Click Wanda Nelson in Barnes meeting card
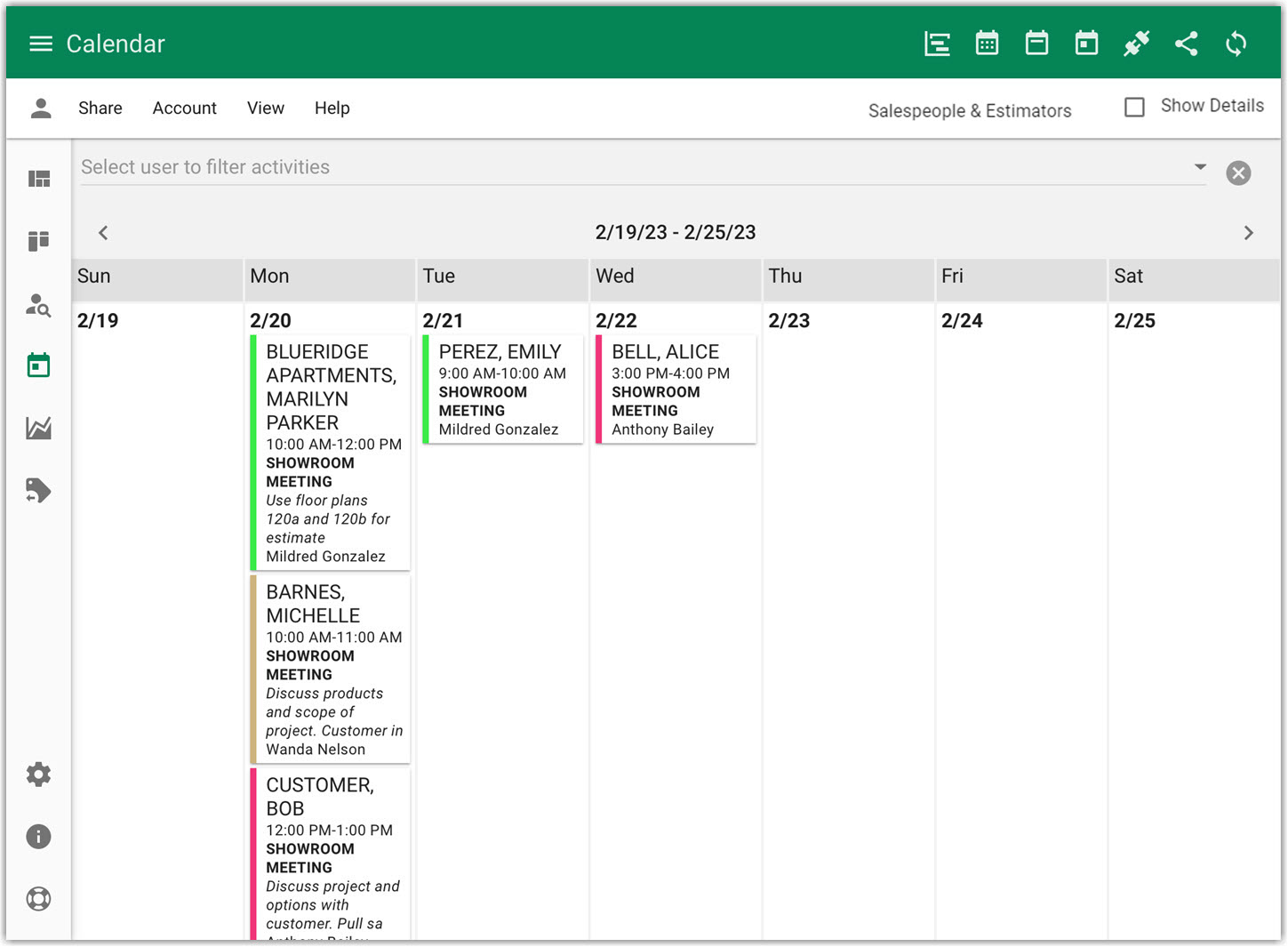This screenshot has width=1288, height=947. click(316, 750)
